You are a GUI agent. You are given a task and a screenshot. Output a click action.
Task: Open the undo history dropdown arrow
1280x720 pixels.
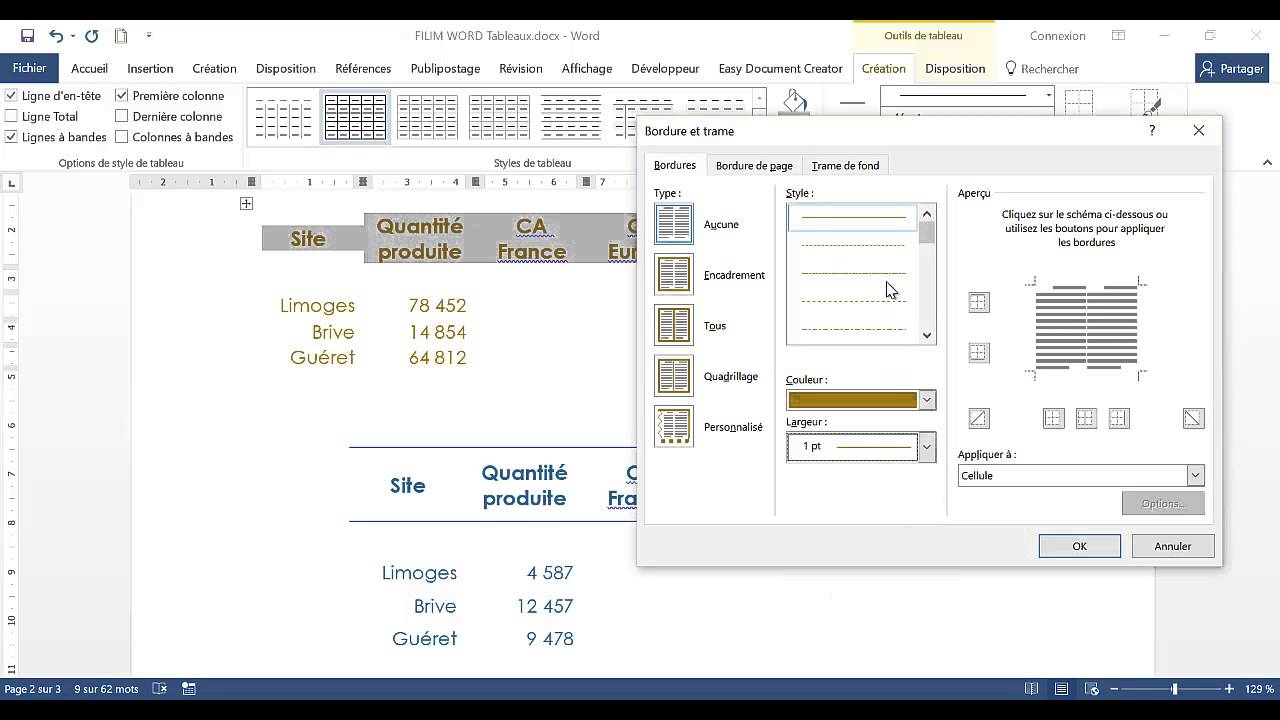click(73, 36)
